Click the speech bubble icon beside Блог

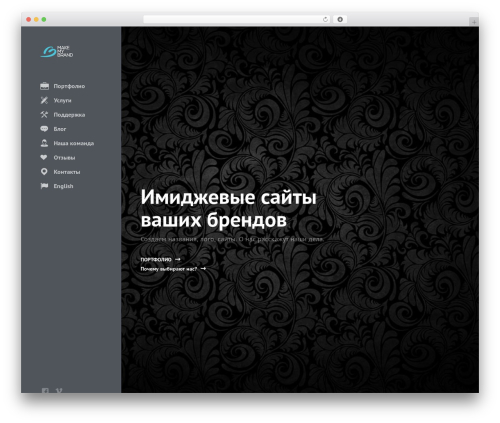(x=44, y=129)
